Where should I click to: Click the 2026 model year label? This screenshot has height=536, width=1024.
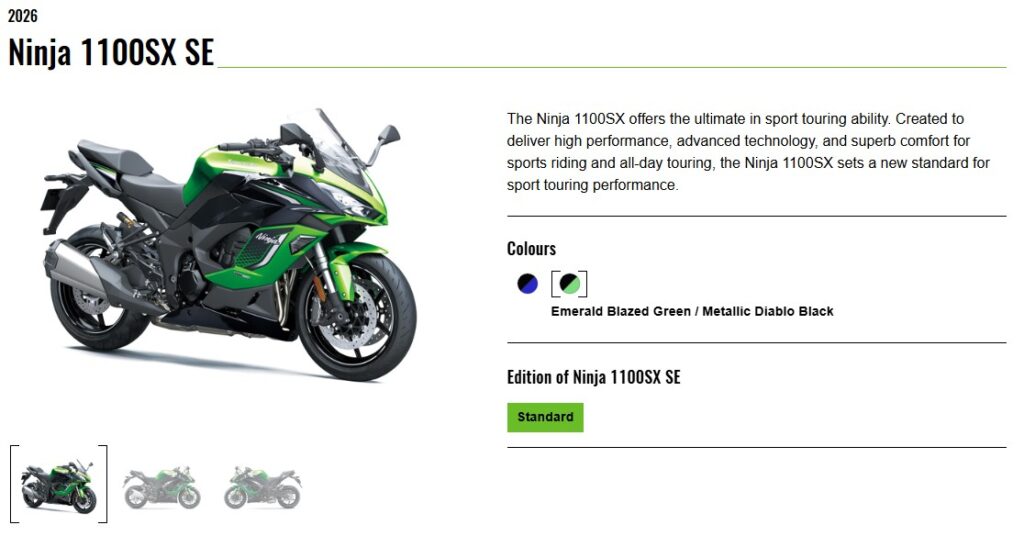click(23, 15)
